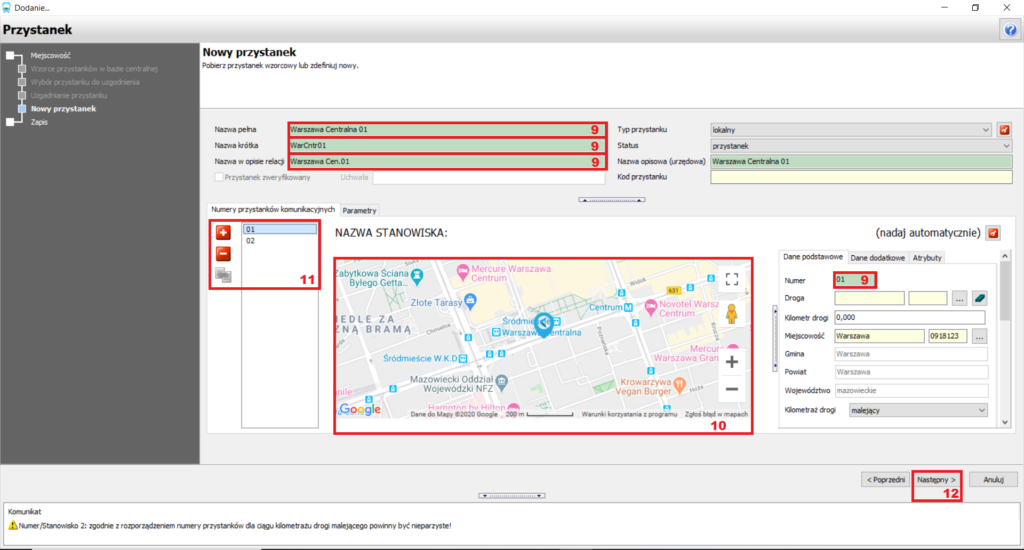This screenshot has height=550, width=1024.
Task: Switch to the Parametry tab
Action: tap(359, 210)
